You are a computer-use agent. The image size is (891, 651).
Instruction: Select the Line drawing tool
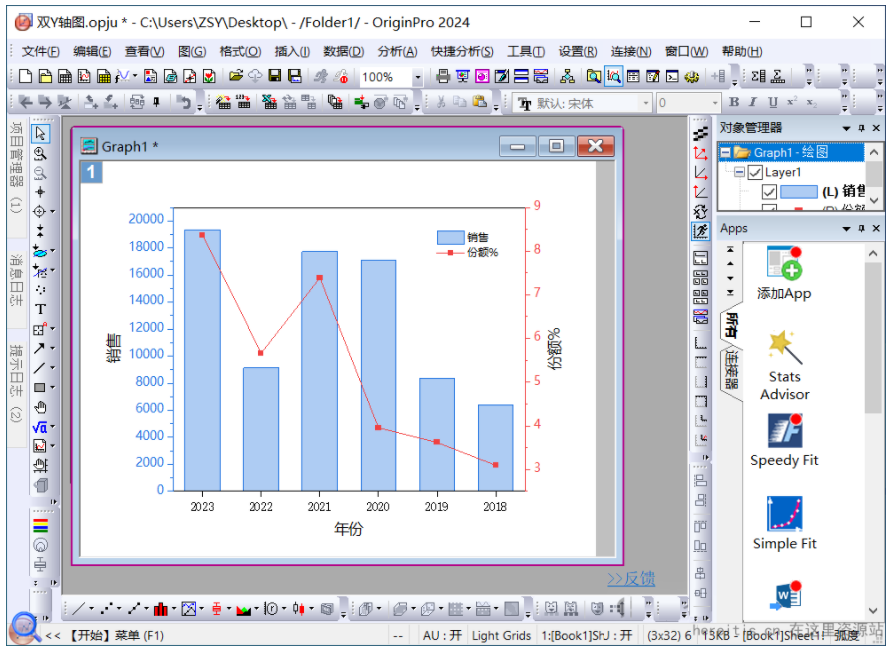pyautogui.click(x=39, y=368)
